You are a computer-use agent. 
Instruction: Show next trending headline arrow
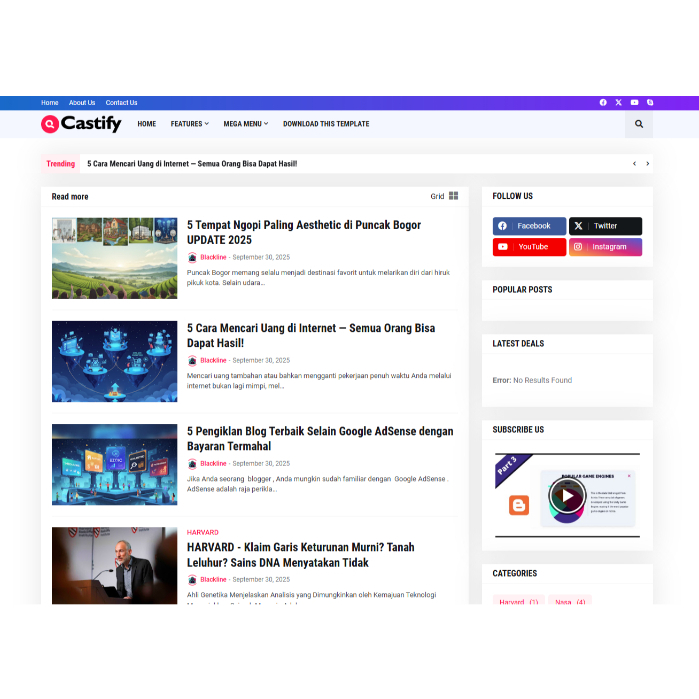[x=648, y=164]
